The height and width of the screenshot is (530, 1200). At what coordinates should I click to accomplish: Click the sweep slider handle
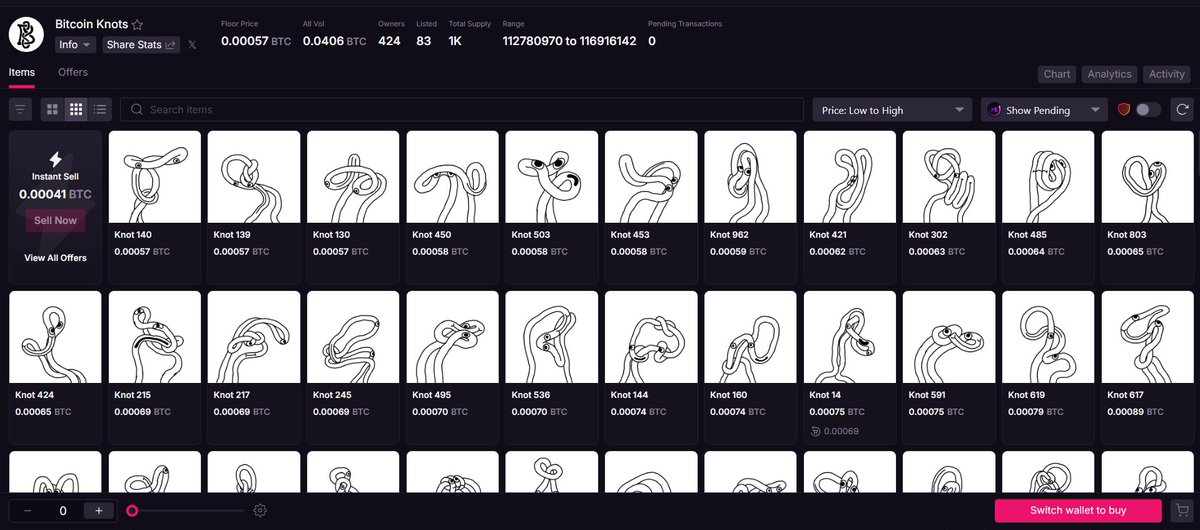(x=132, y=510)
